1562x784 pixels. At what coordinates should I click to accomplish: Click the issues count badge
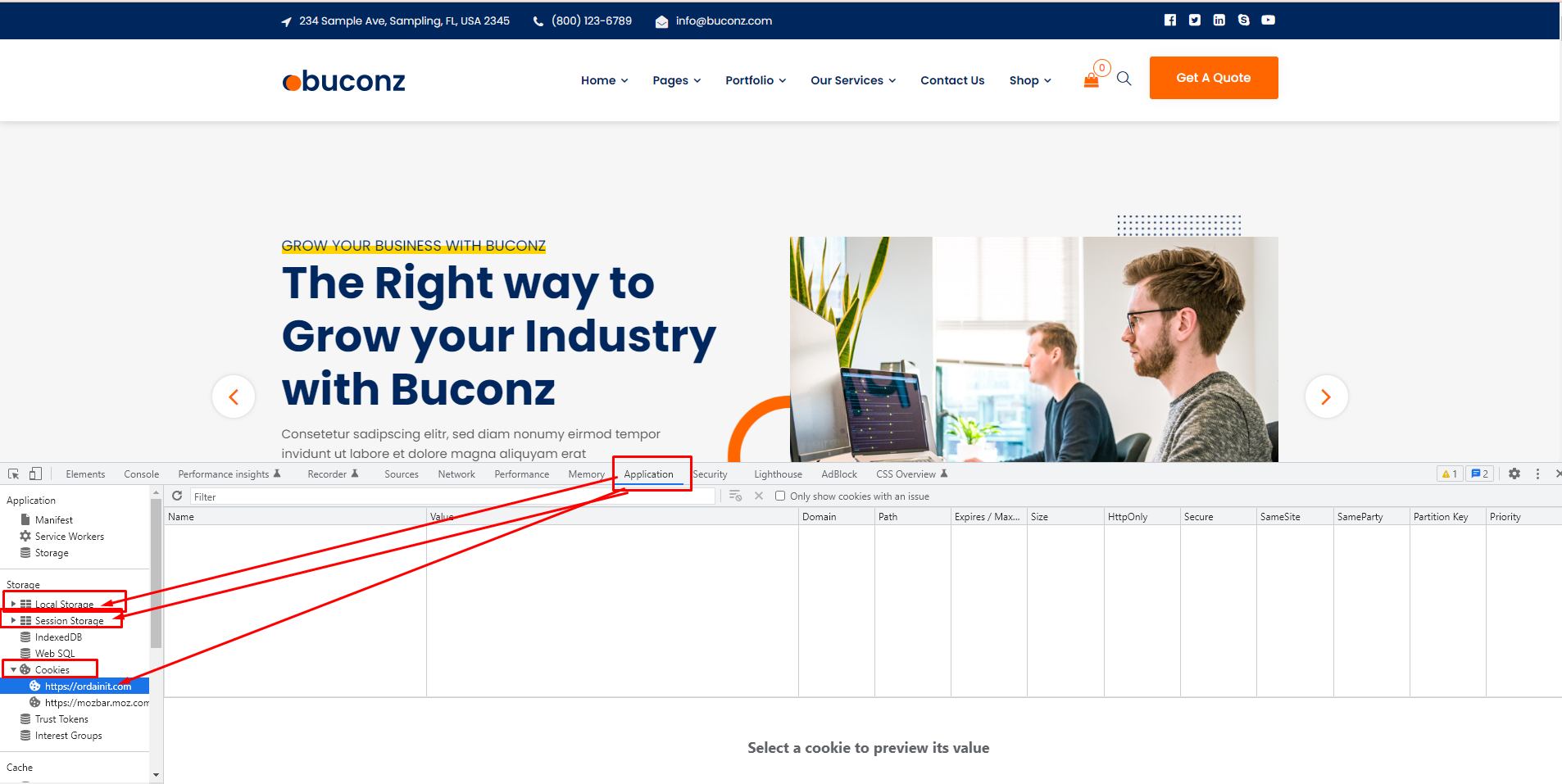pos(1479,474)
